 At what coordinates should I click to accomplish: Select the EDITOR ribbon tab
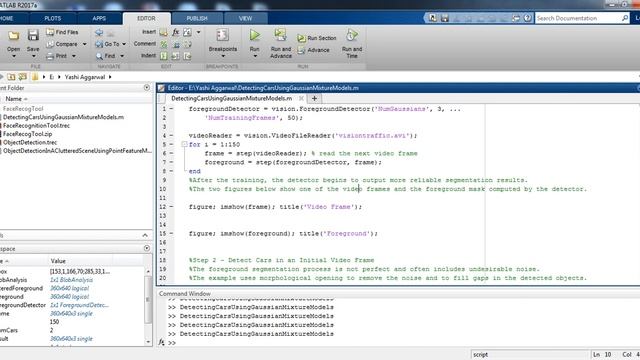coord(146,18)
